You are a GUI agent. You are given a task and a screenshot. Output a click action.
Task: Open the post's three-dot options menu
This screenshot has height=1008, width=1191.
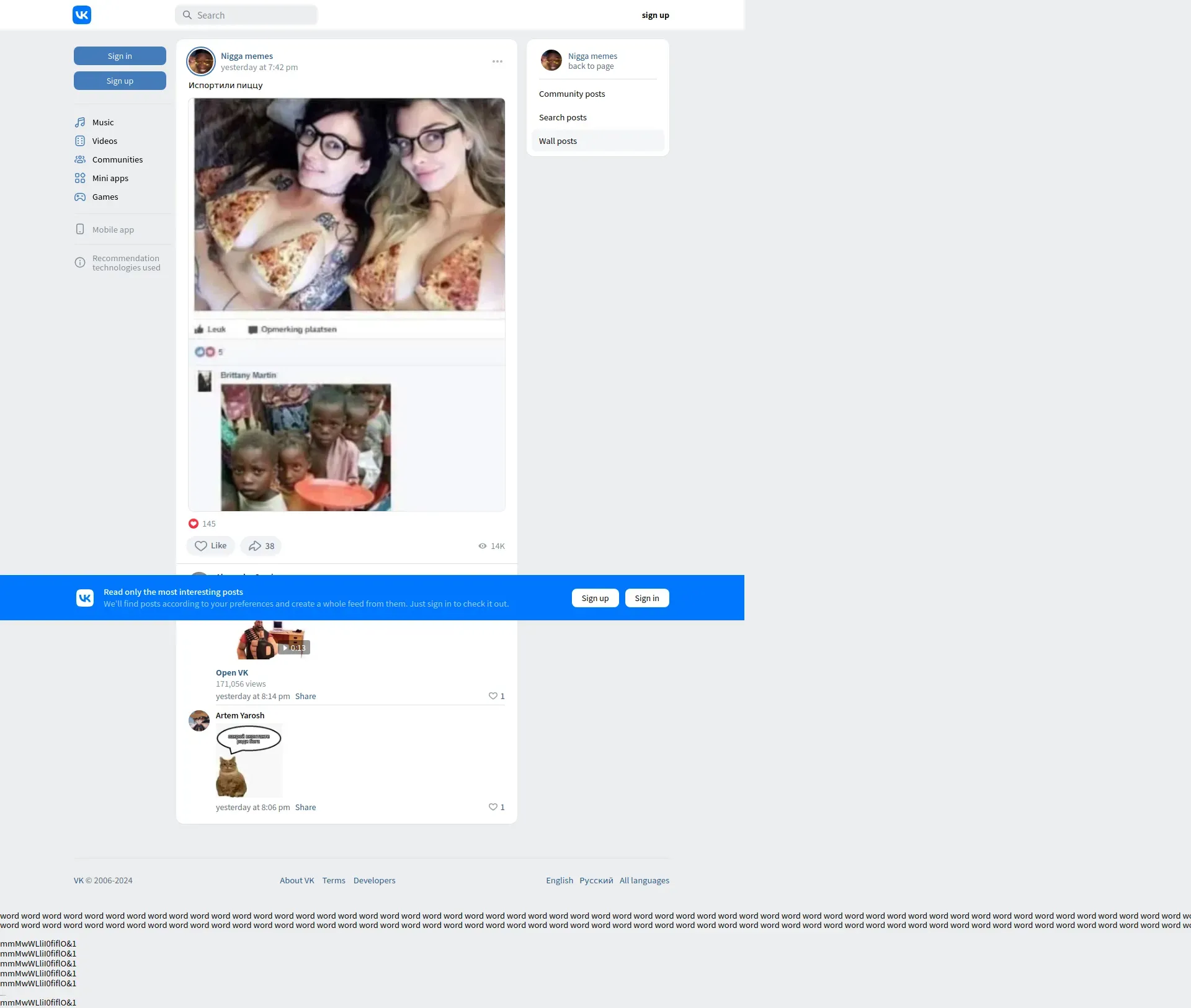(x=497, y=61)
